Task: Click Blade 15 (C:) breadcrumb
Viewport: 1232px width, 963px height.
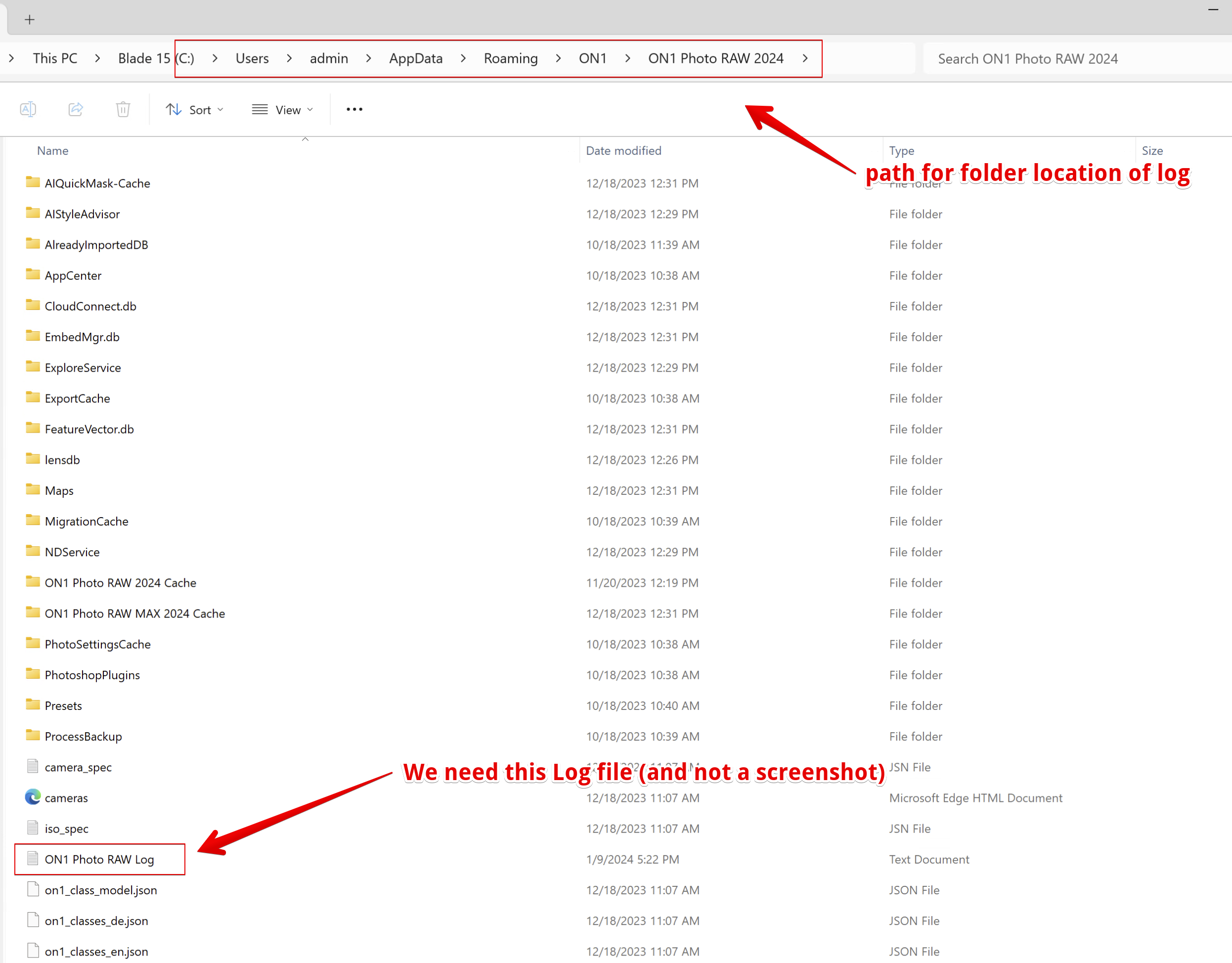Action: click(156, 59)
